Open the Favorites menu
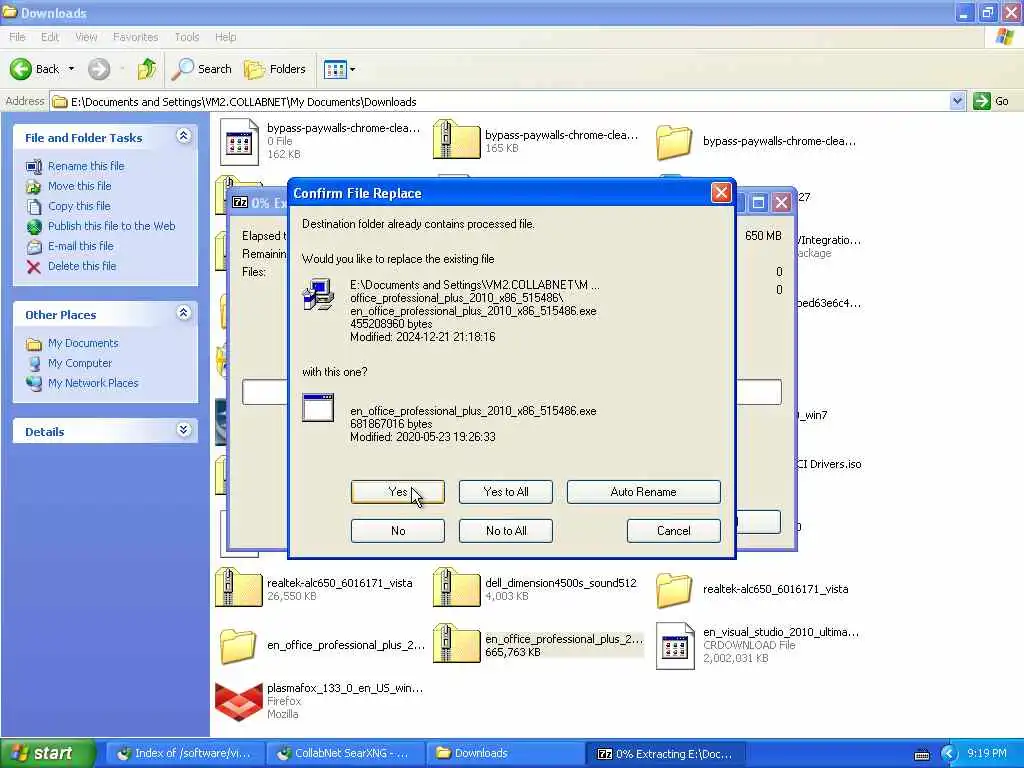The width and height of the screenshot is (1024, 768). pyautogui.click(x=135, y=37)
